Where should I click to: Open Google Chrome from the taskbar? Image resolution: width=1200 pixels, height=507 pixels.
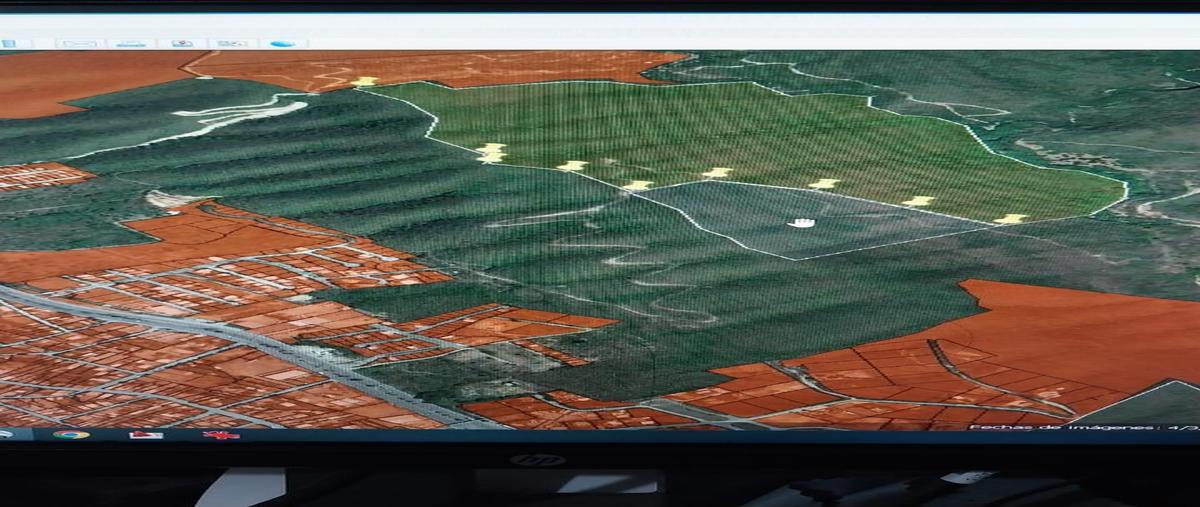click(x=71, y=435)
